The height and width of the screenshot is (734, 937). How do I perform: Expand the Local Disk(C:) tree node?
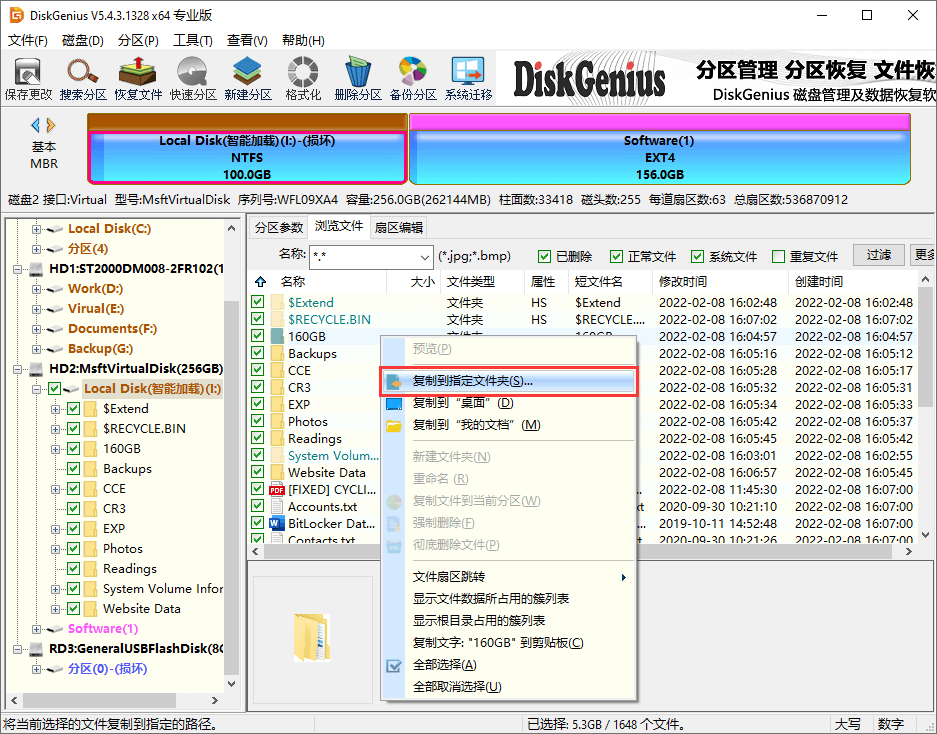36,229
